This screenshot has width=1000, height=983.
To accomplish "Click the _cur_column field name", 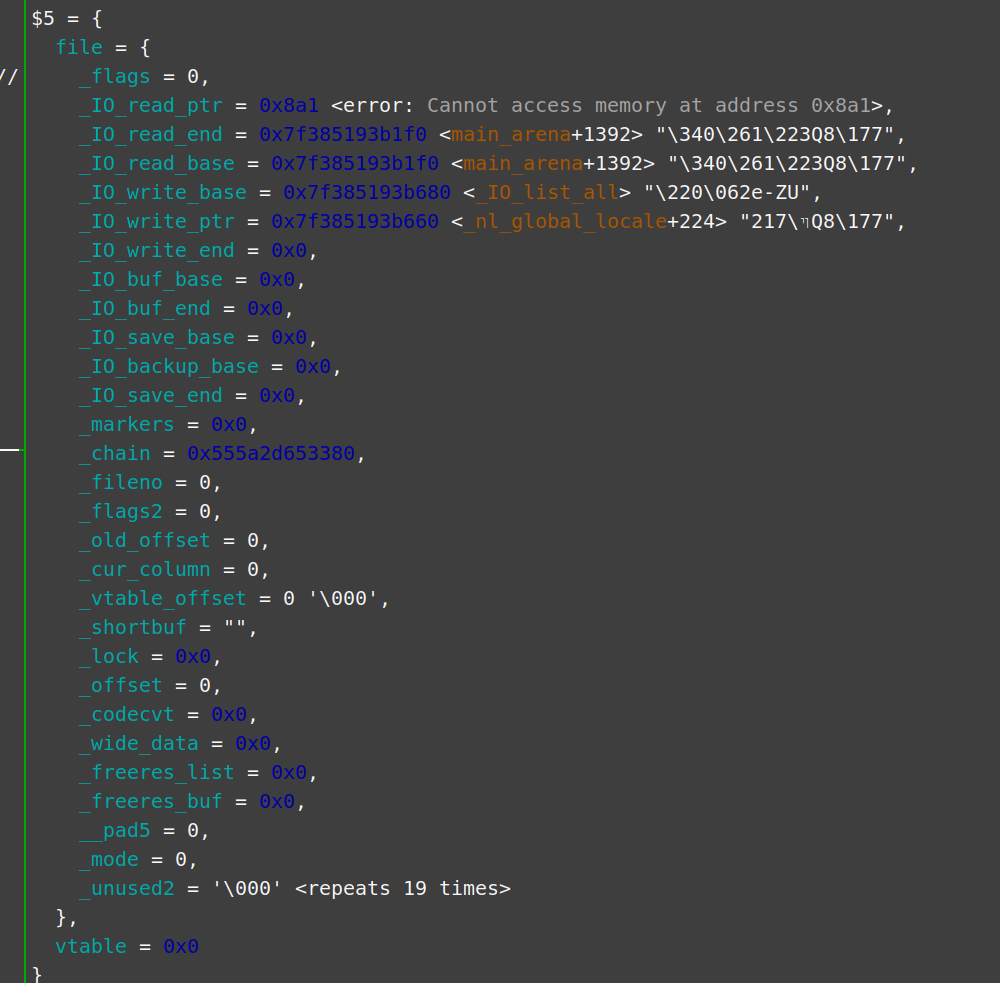I will pos(145,570).
